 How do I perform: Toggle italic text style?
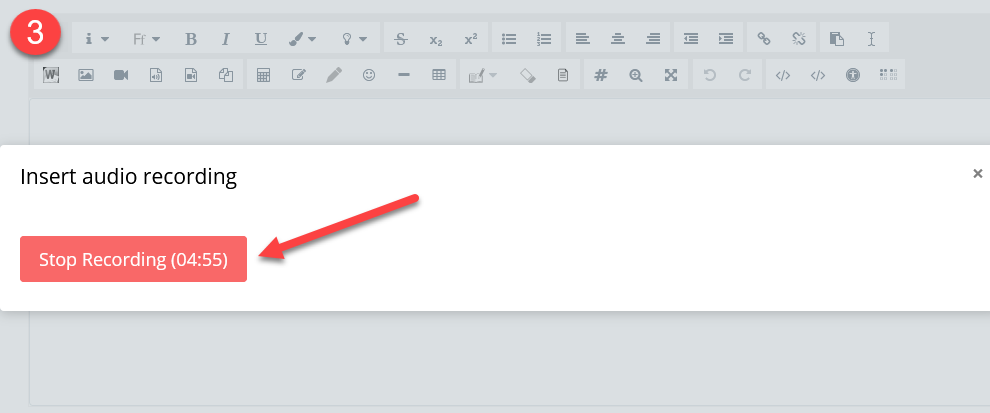tap(226, 39)
